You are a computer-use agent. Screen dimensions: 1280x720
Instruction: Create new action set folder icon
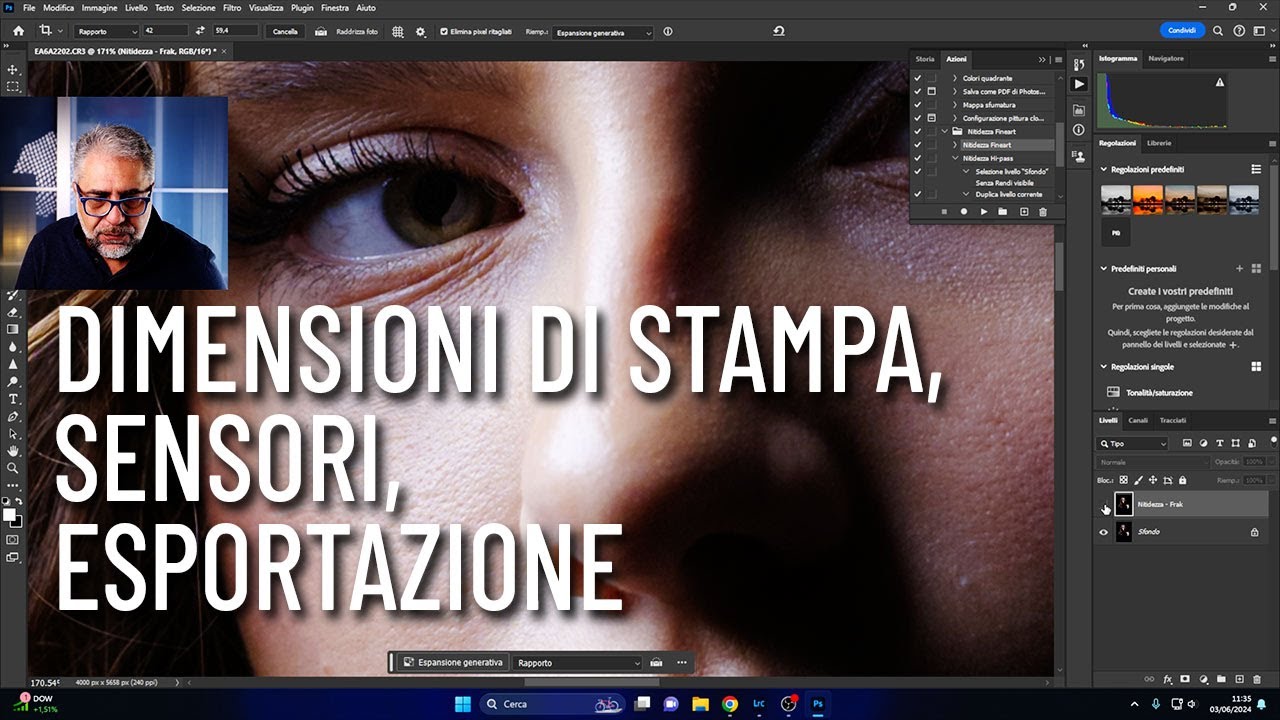pos(1003,212)
